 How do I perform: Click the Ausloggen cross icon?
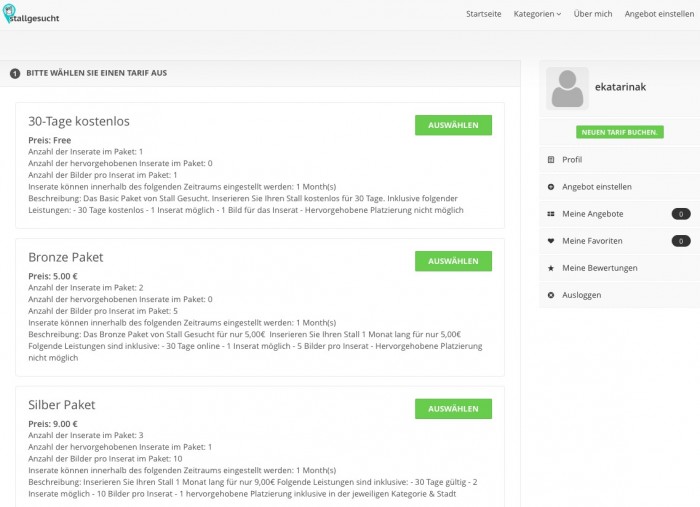point(551,295)
